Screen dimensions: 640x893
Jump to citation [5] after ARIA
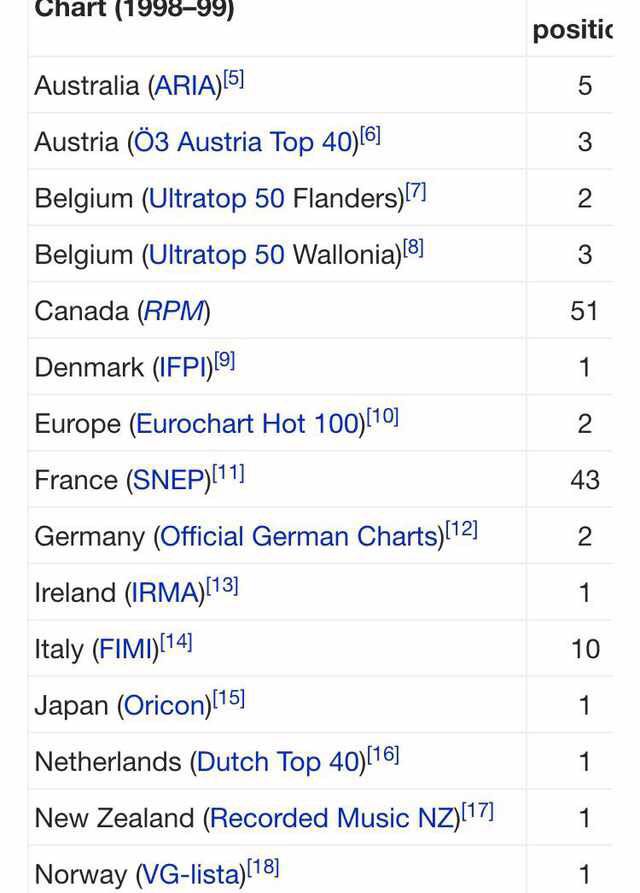tap(233, 79)
